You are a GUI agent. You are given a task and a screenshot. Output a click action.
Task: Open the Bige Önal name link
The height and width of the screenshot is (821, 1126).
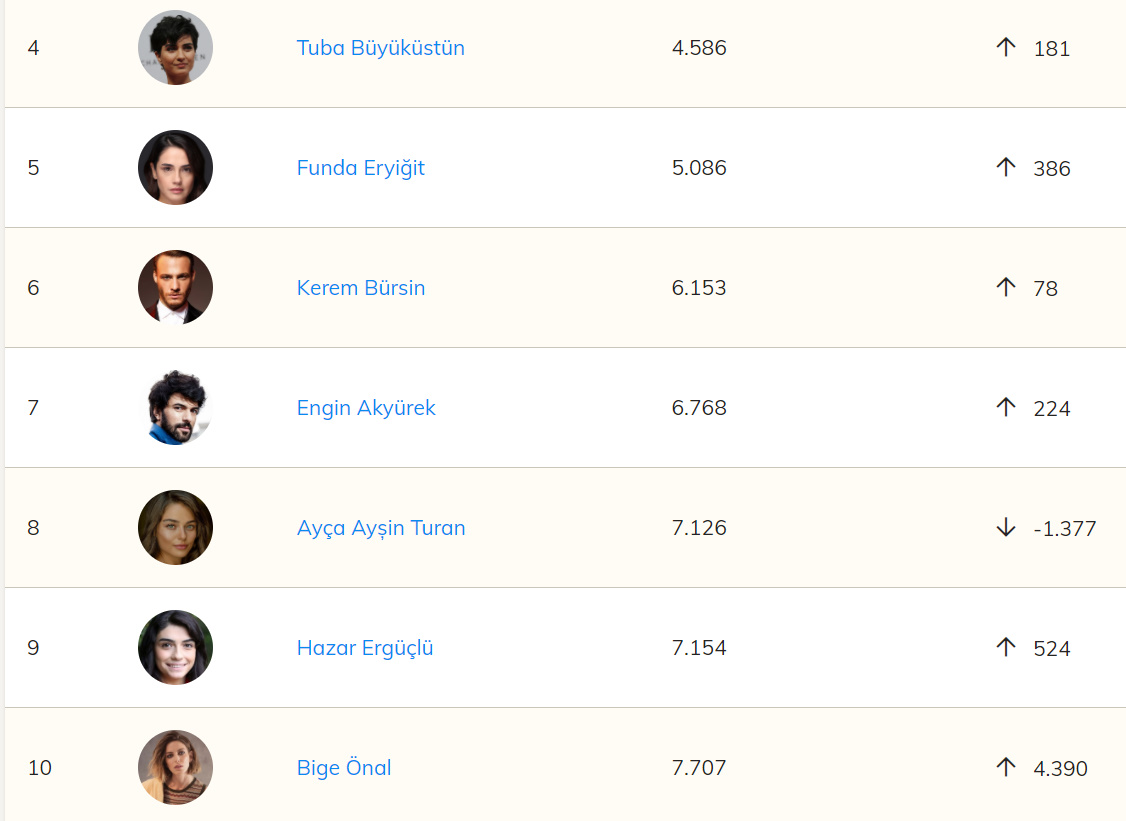(x=344, y=768)
